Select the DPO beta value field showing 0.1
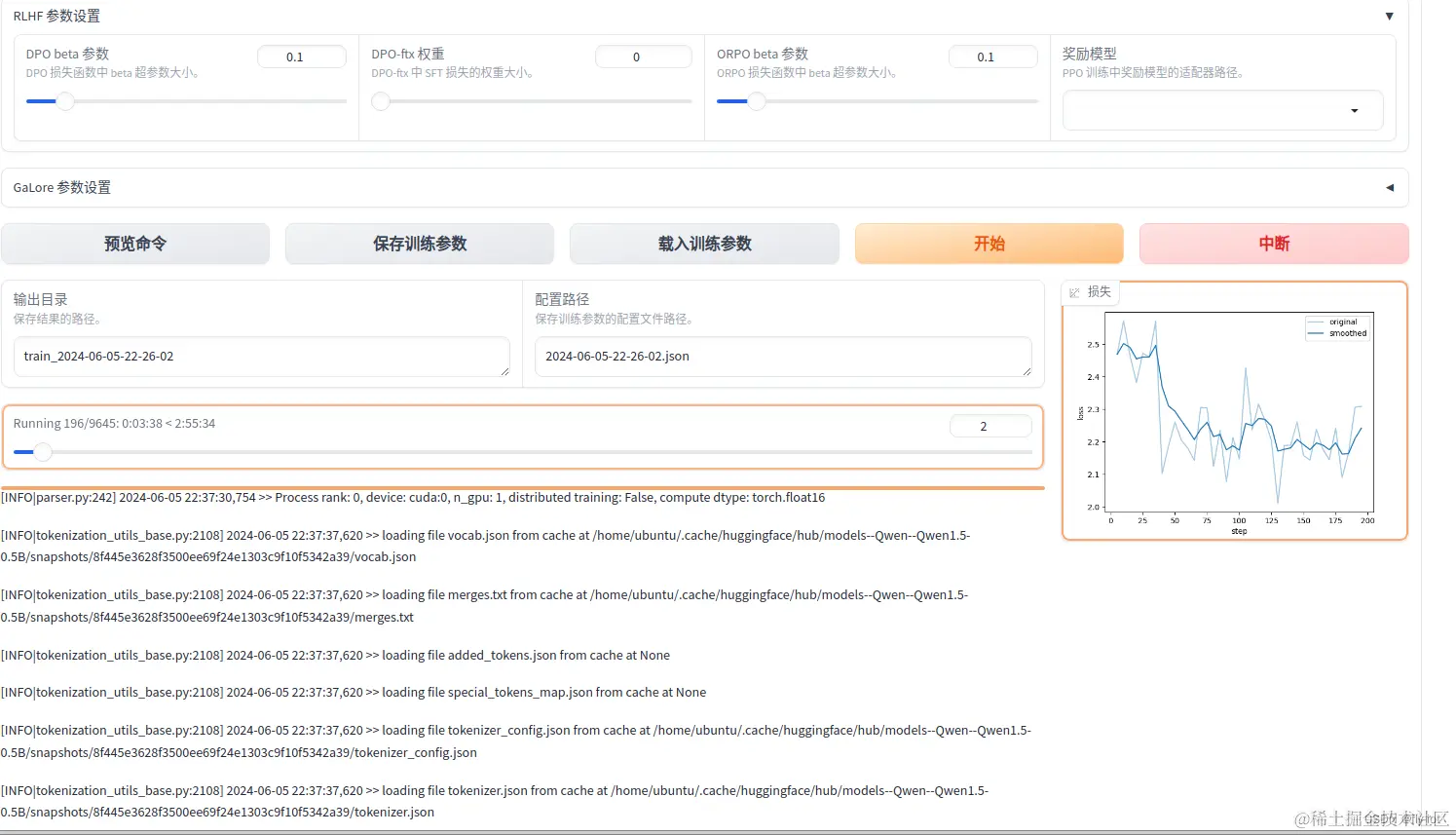This screenshot has height=835, width=1456. tap(302, 56)
